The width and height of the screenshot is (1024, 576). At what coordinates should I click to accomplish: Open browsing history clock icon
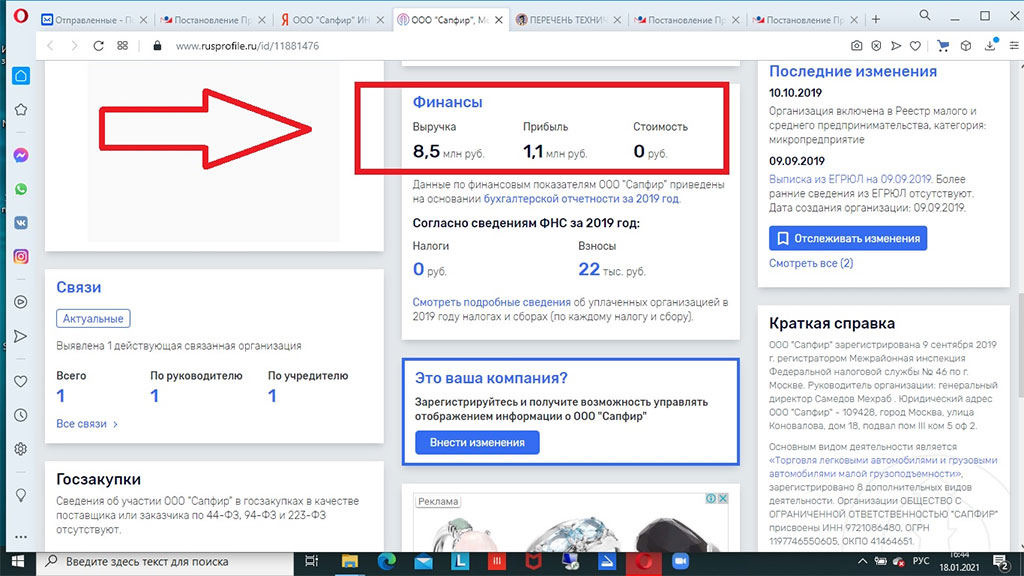tap(20, 415)
